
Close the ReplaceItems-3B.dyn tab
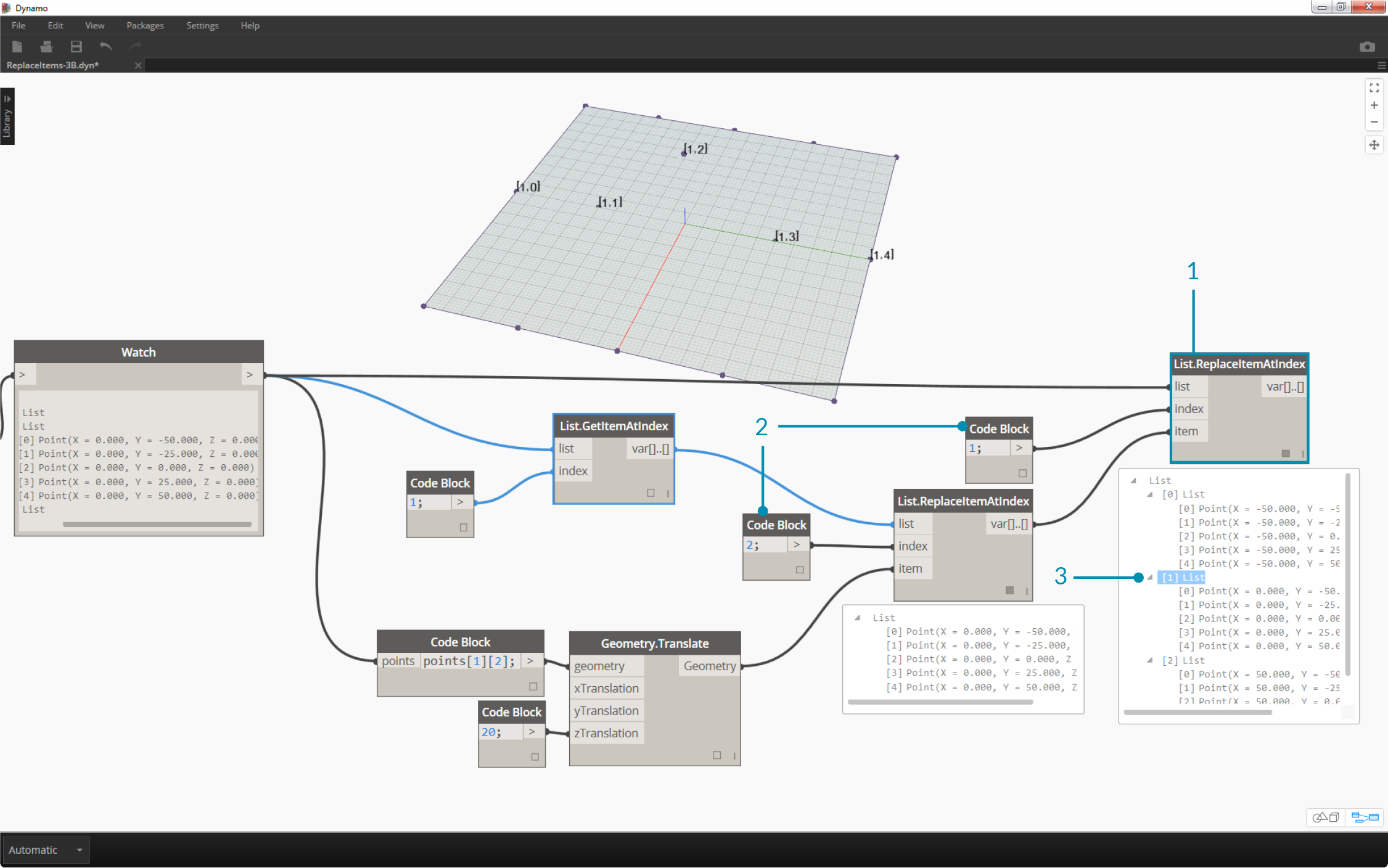[x=138, y=65]
